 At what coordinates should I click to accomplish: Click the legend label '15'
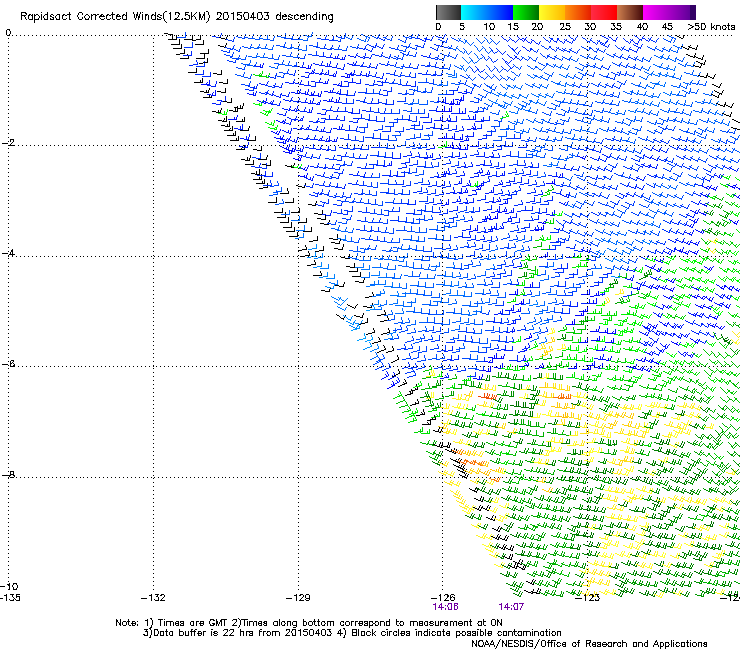(x=513, y=27)
